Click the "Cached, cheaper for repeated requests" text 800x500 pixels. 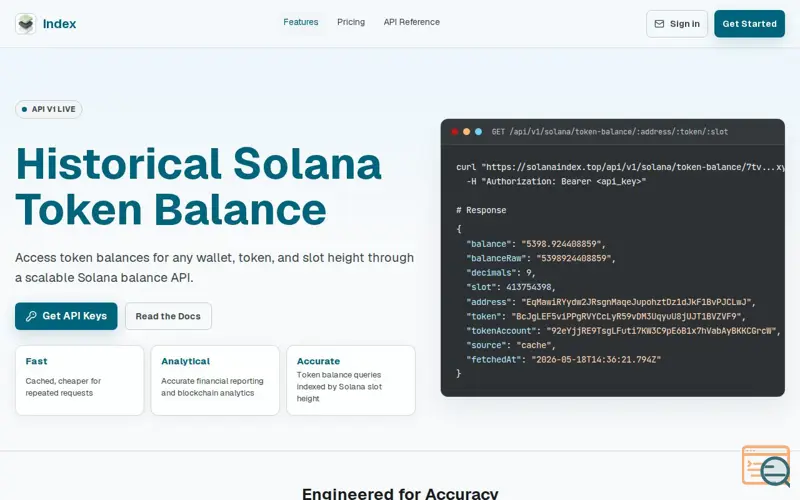pyautogui.click(x=63, y=387)
